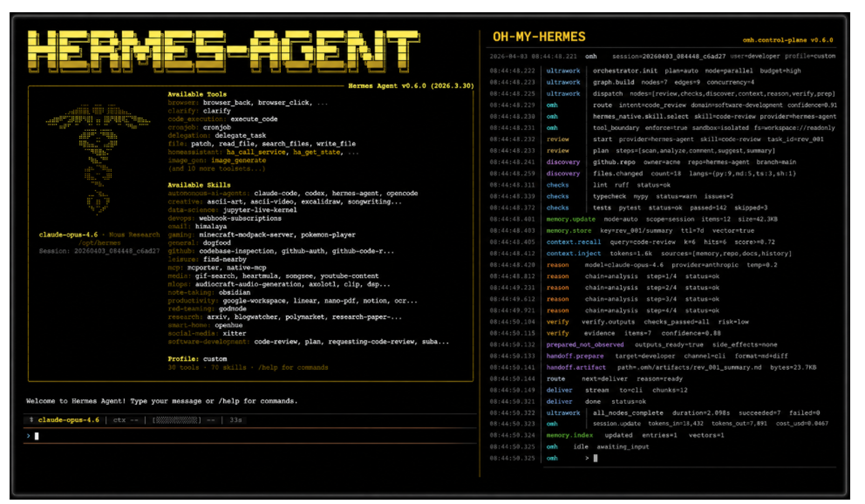Click the 'context.recall query=code-review' row
The image size is (865, 504).
pos(632,243)
